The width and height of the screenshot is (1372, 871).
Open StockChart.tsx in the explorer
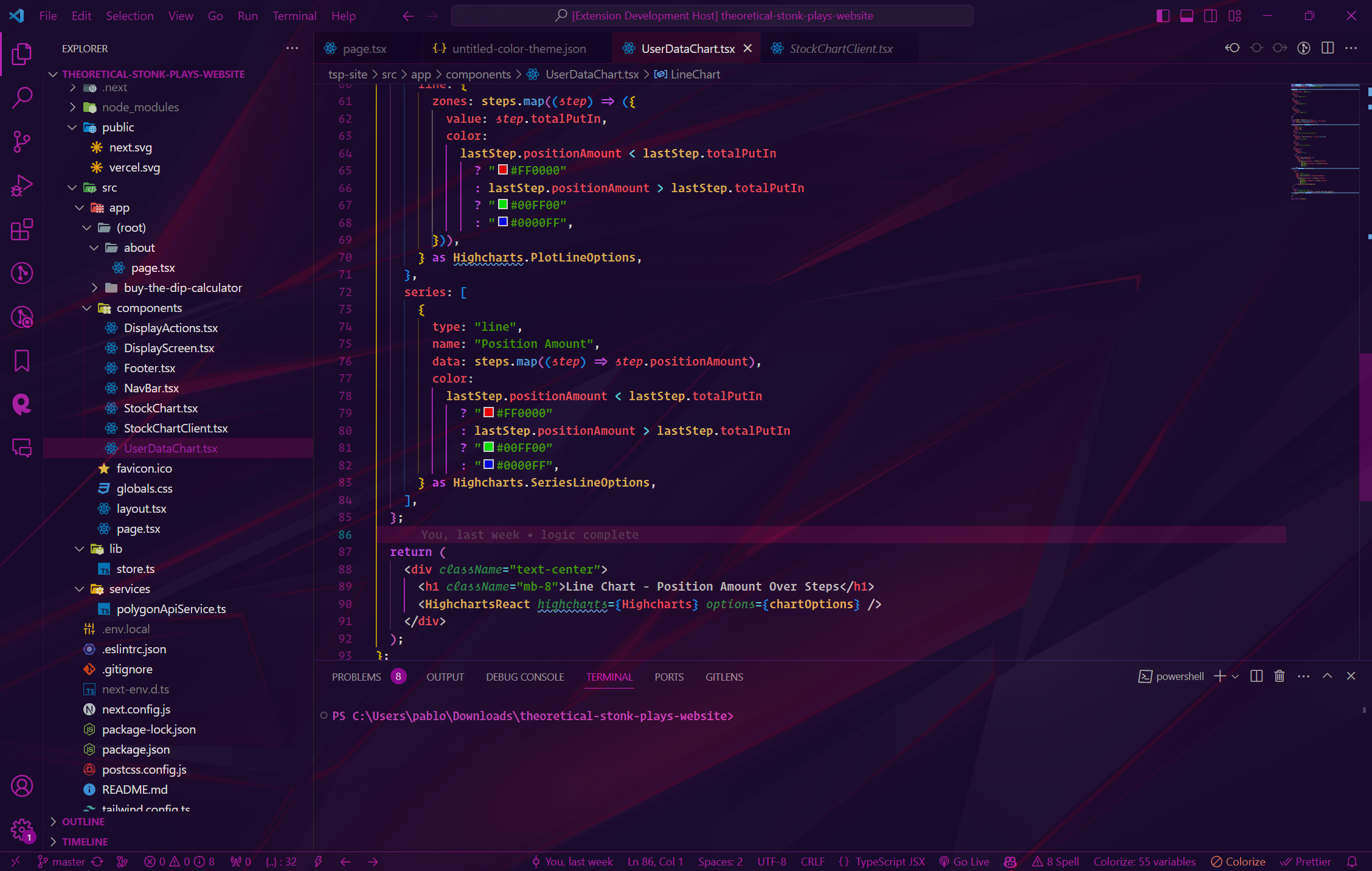[x=161, y=408]
